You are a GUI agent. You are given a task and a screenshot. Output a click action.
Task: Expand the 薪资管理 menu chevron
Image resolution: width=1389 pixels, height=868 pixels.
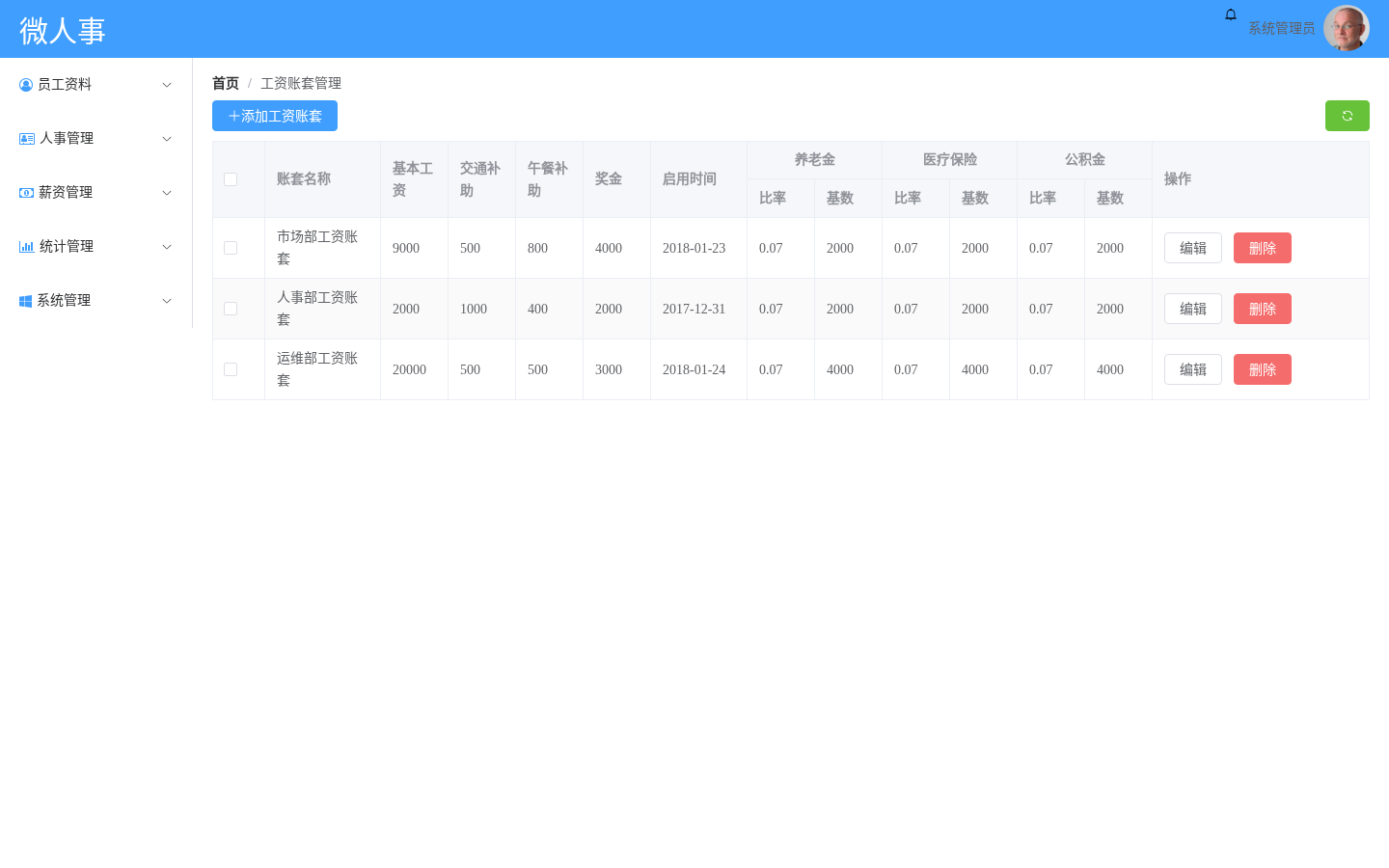pos(167,193)
